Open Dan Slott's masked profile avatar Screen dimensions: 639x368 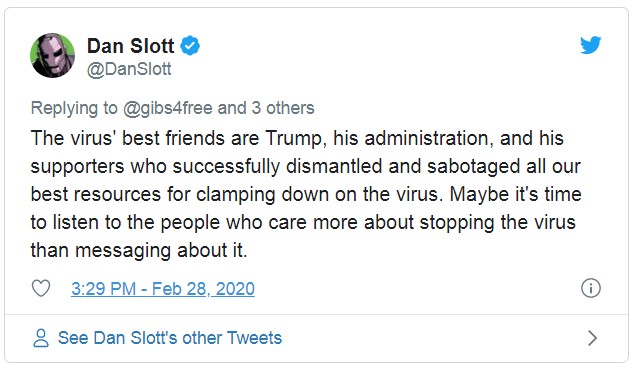53,55
